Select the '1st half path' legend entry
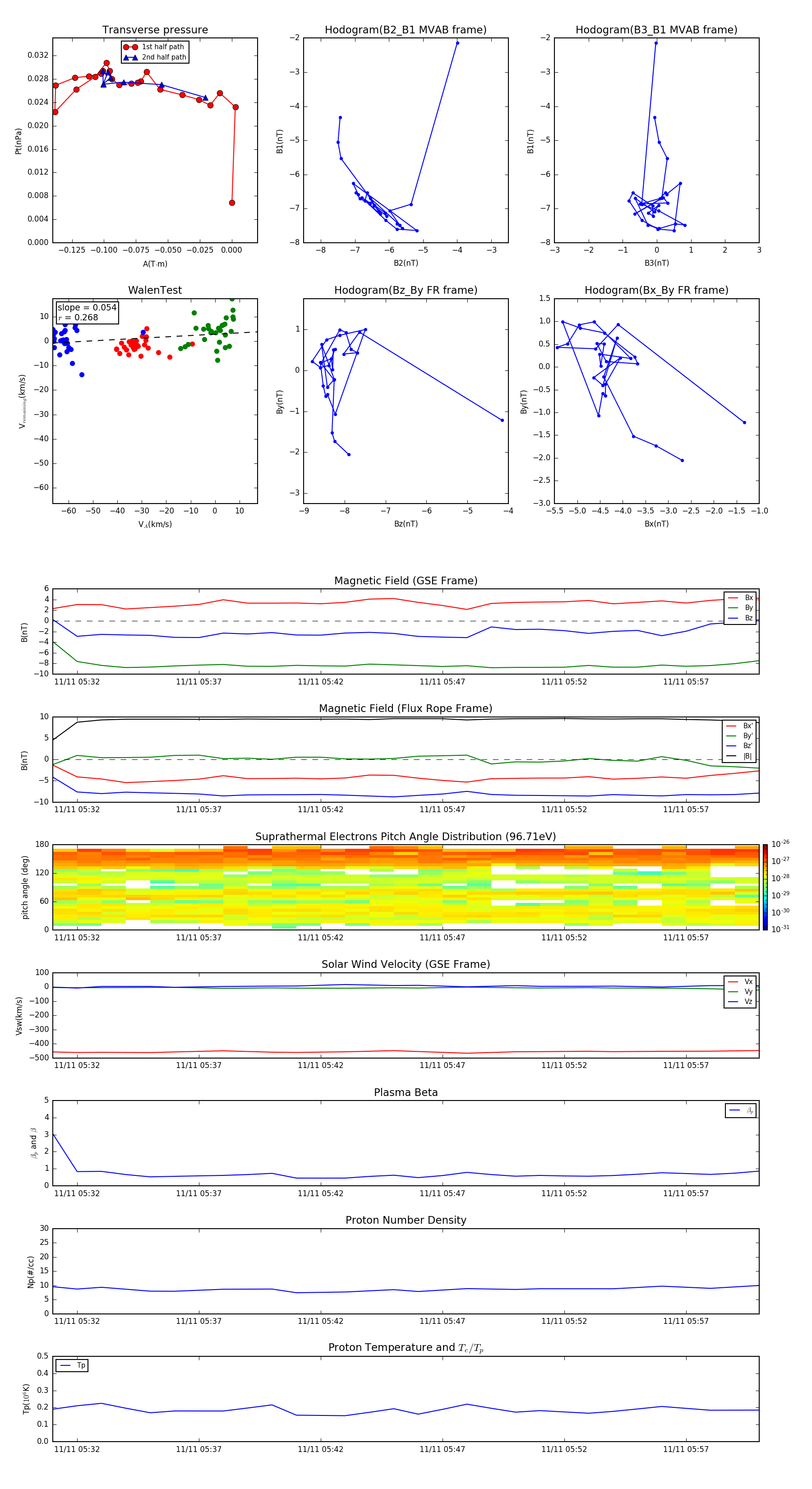This screenshot has height=1489, width=812. [x=154, y=47]
